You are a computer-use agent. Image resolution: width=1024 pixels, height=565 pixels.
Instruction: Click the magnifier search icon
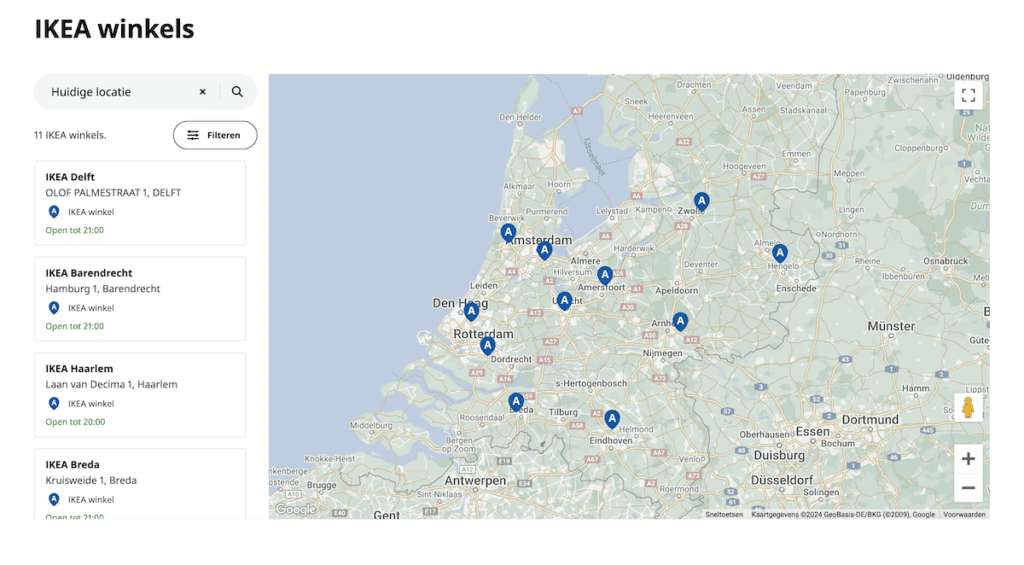click(x=237, y=92)
